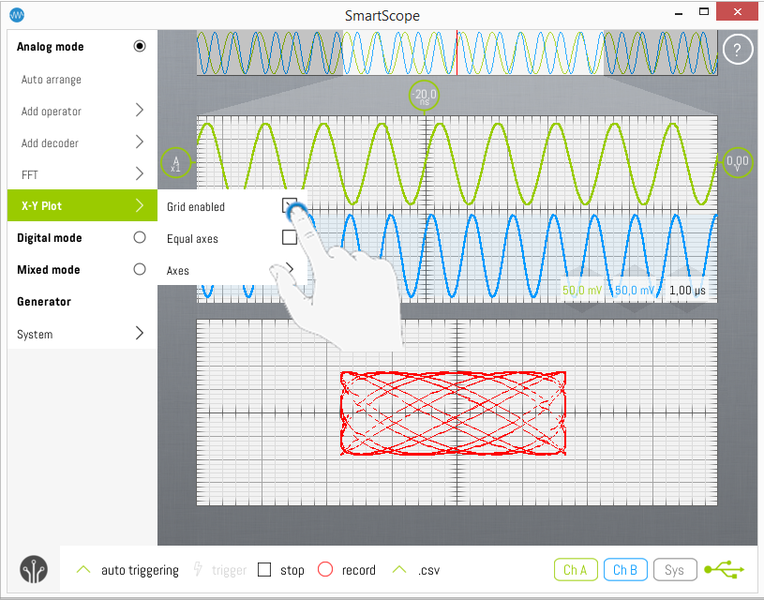Open the main menu icon at bottom left
The image size is (764, 600).
pyautogui.click(x=33, y=570)
